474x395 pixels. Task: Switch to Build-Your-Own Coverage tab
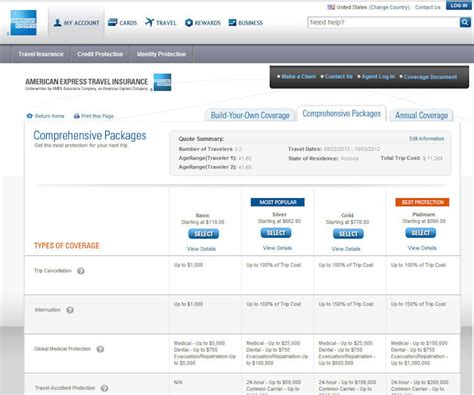(x=250, y=115)
